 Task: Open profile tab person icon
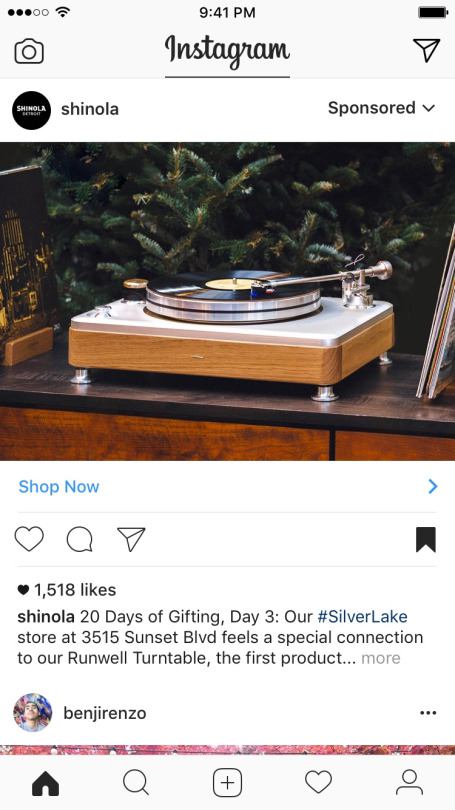click(x=409, y=782)
